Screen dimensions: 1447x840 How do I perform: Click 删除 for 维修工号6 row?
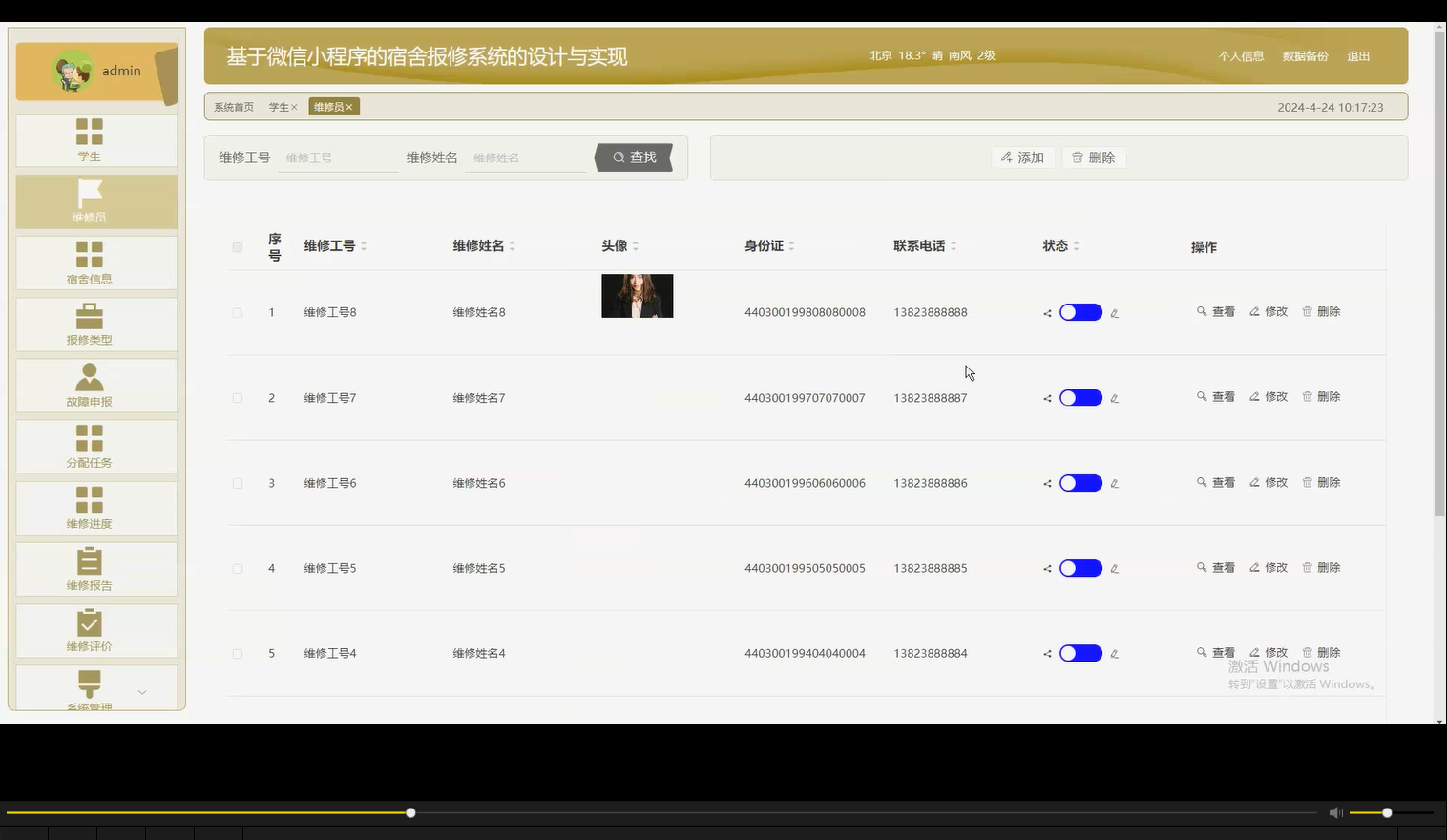click(x=1321, y=483)
